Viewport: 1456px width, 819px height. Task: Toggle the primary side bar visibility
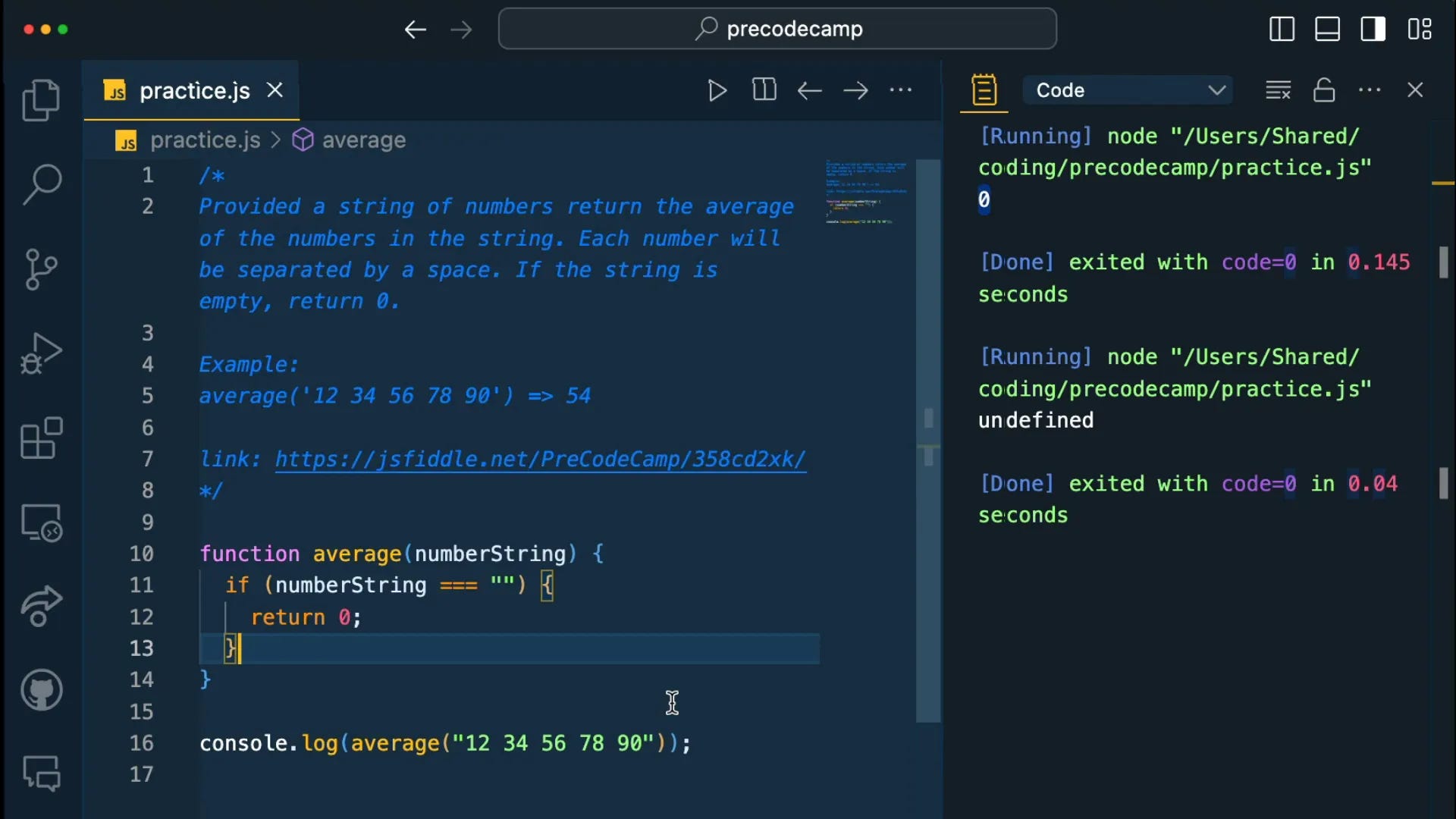click(1282, 29)
